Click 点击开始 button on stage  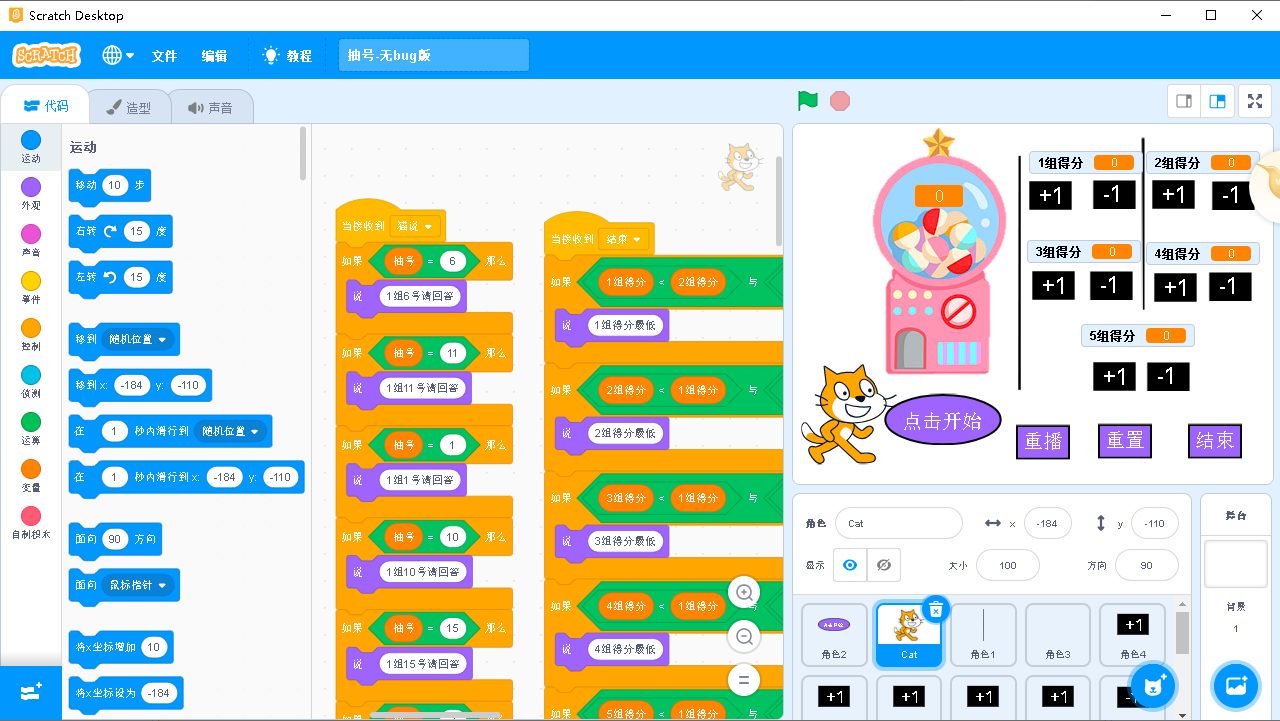tap(942, 420)
